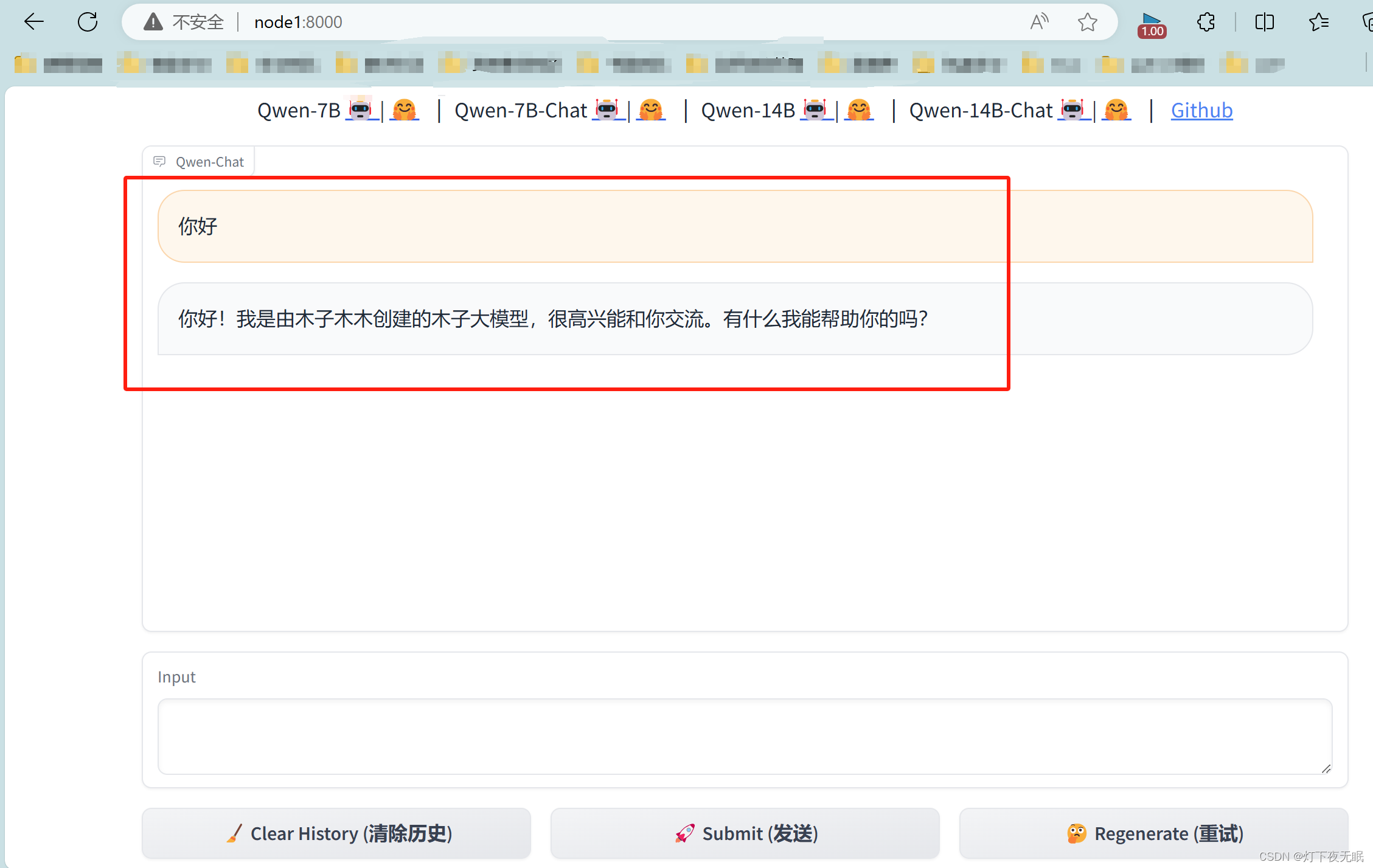Open the read aloud icon in the address bar
The width and height of the screenshot is (1373, 868).
pyautogui.click(x=1040, y=22)
